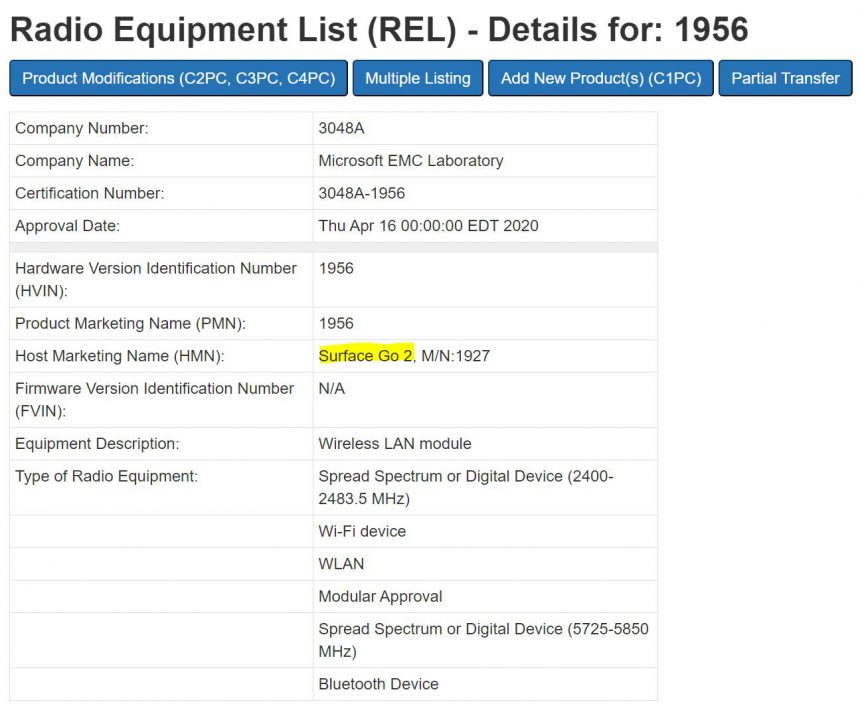Click the page heading 'Radio Equipment List (REL)'
Image resolution: width=860 pixels, height=712 pixels.
234,30
